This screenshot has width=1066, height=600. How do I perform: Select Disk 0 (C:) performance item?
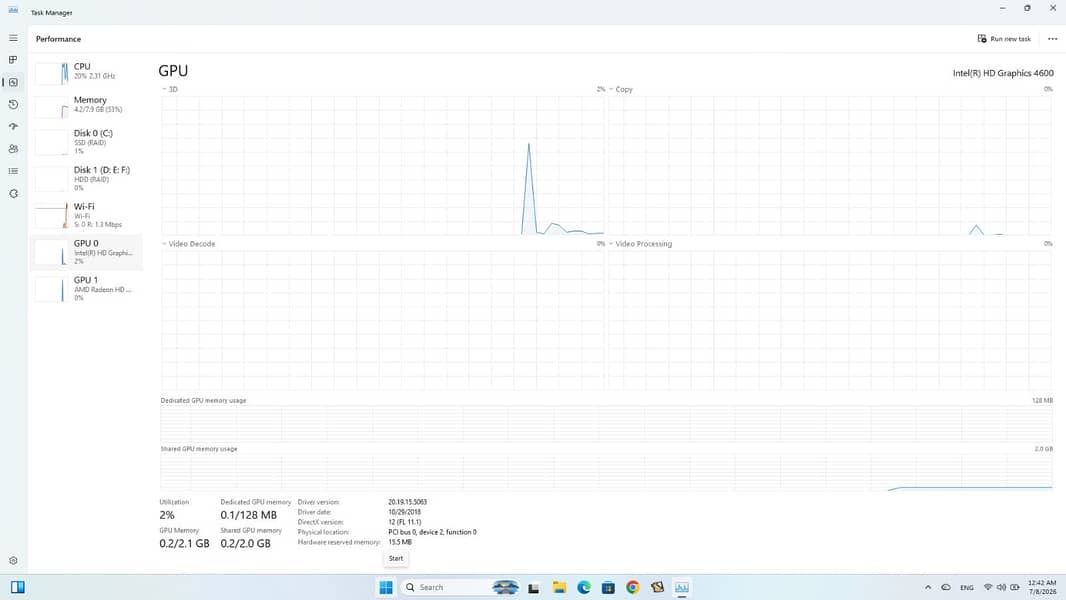point(86,141)
